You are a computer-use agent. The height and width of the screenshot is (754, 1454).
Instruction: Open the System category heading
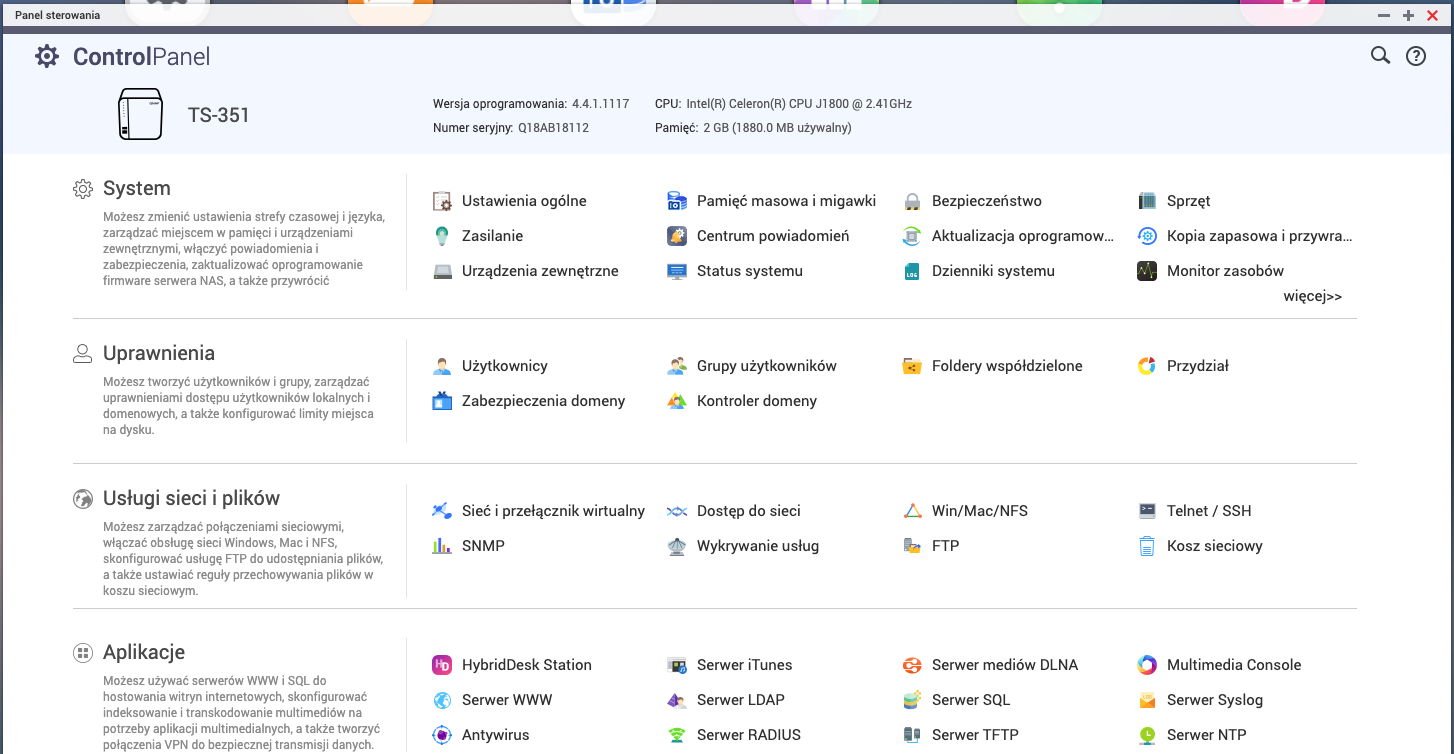coord(136,188)
